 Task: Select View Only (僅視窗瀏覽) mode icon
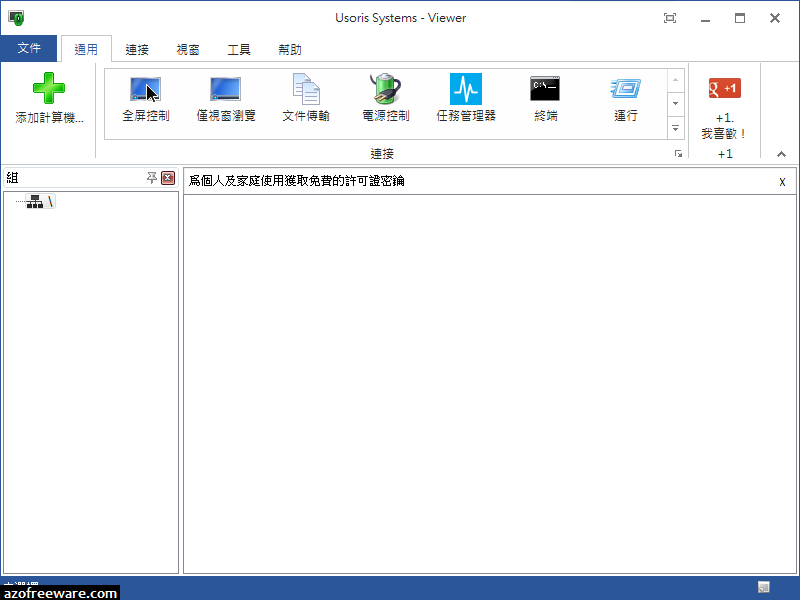(x=226, y=89)
